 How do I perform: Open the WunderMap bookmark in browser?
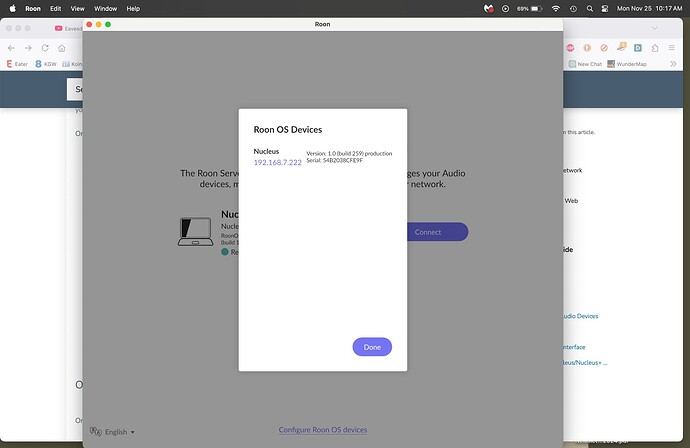click(627, 64)
